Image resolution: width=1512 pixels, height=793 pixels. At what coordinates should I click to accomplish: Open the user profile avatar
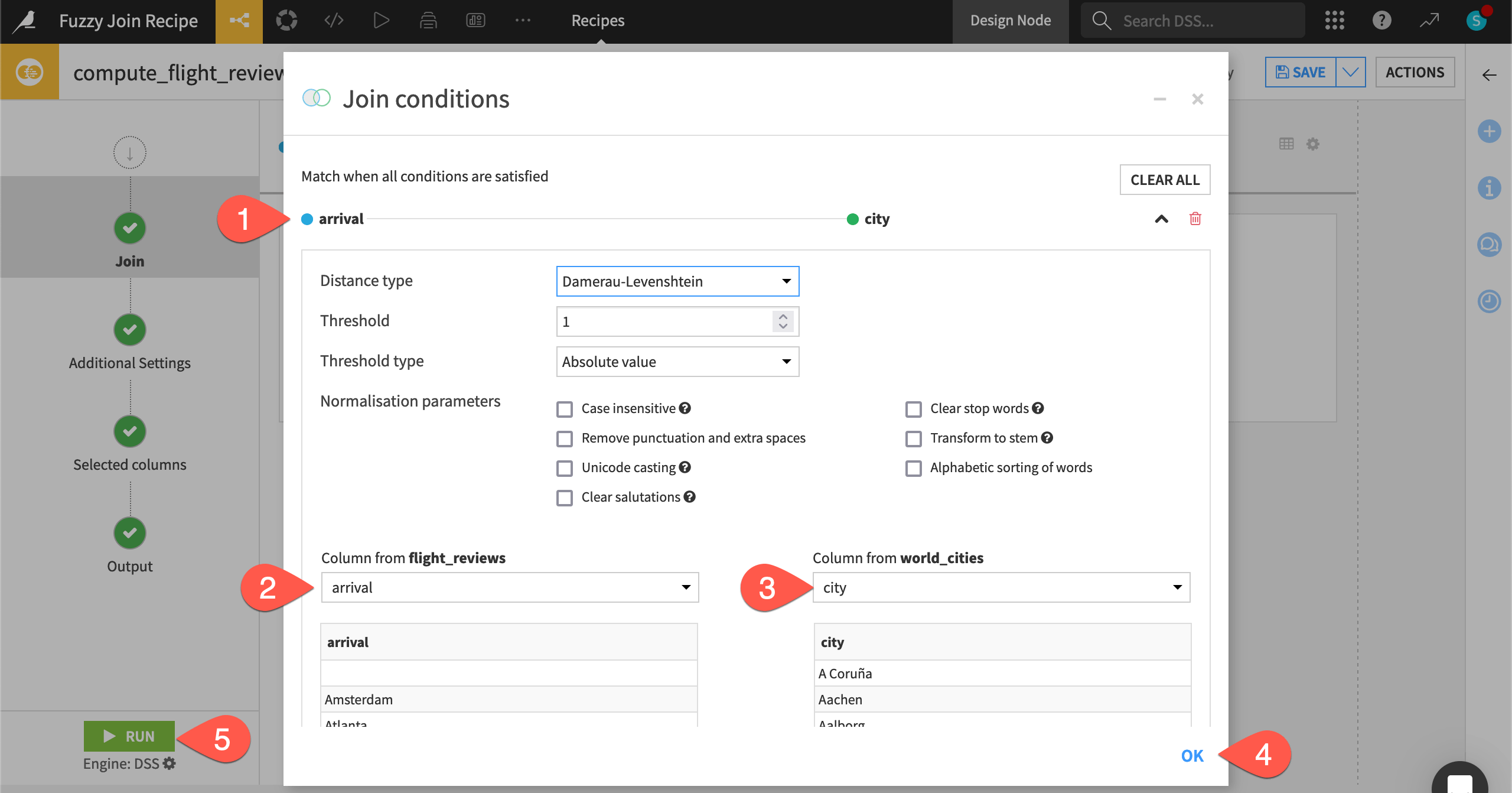coord(1477,21)
